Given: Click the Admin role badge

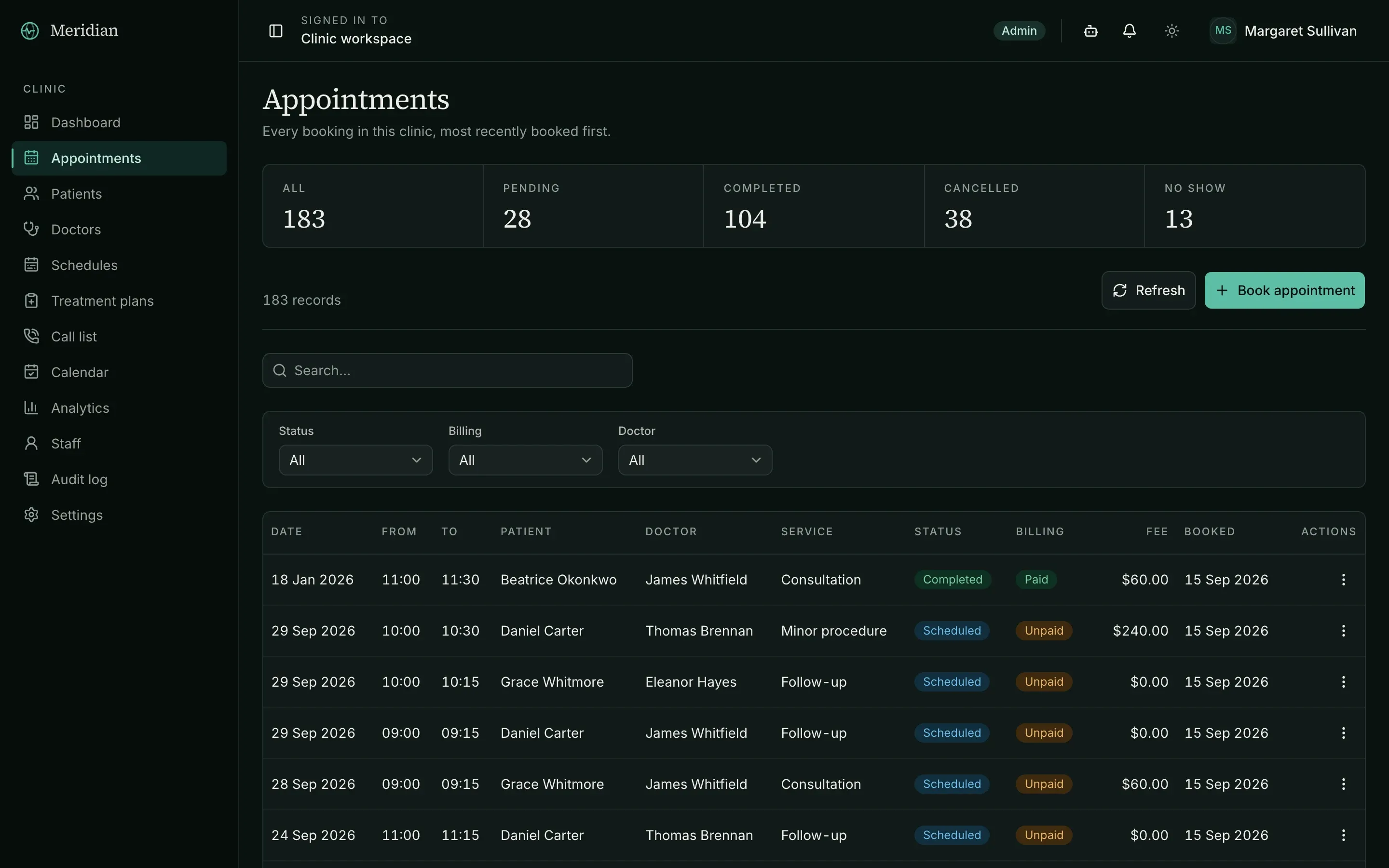Looking at the screenshot, I should [1019, 30].
